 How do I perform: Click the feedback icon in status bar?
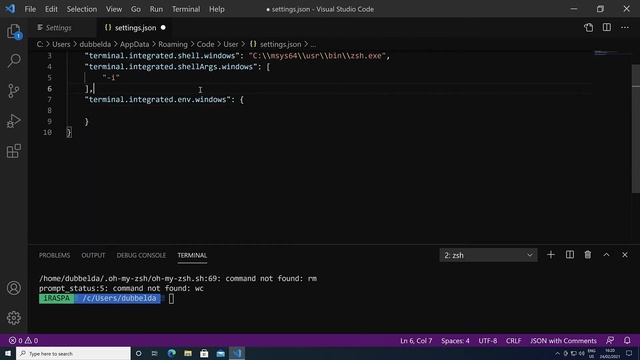[610, 340]
